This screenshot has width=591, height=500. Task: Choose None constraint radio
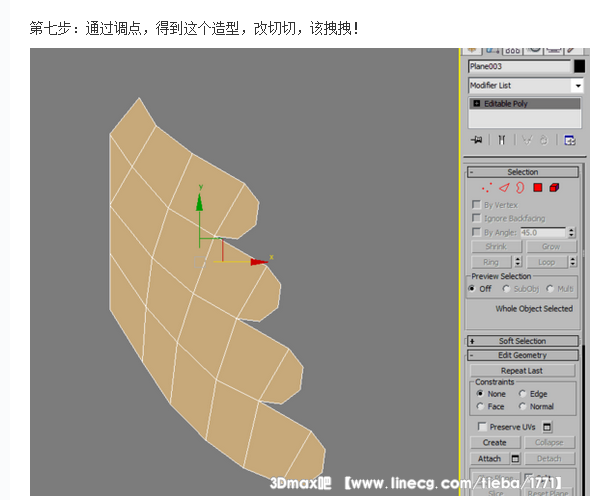pos(480,393)
